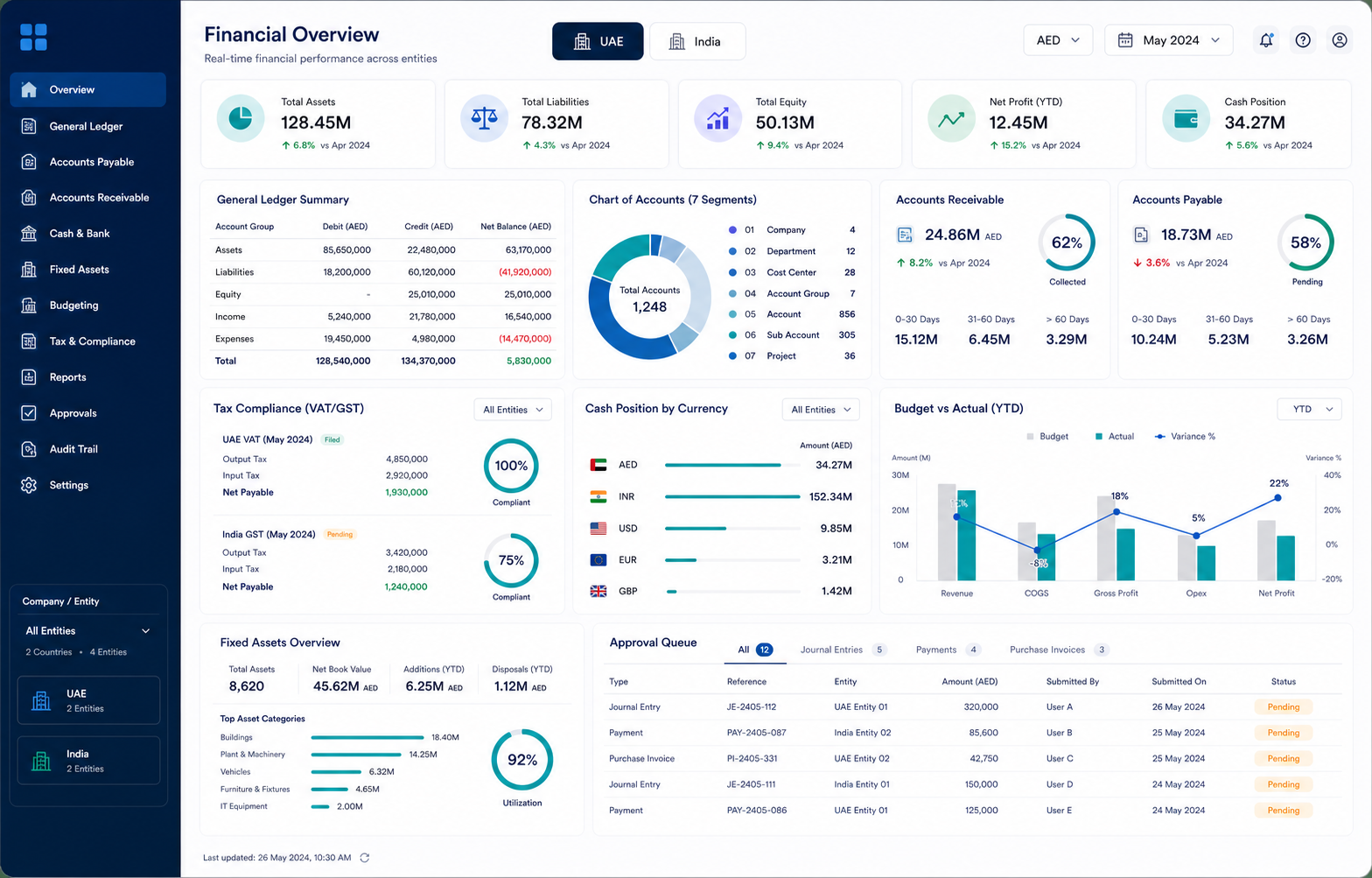Screen dimensions: 1372x878
Task: Select the UAE 2 Entities card
Action: coord(88,700)
